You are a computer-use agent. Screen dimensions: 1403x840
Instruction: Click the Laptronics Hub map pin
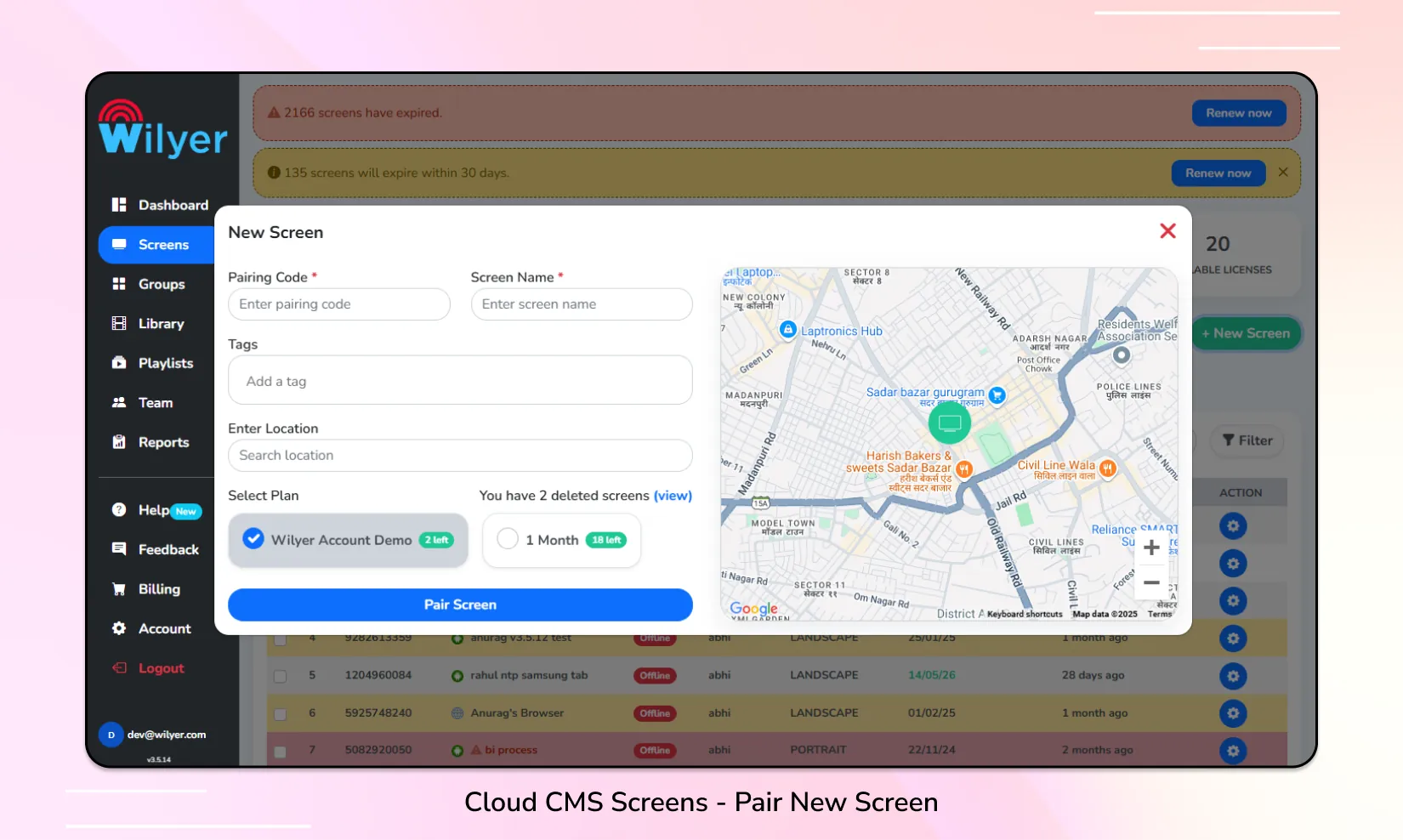[x=787, y=330]
